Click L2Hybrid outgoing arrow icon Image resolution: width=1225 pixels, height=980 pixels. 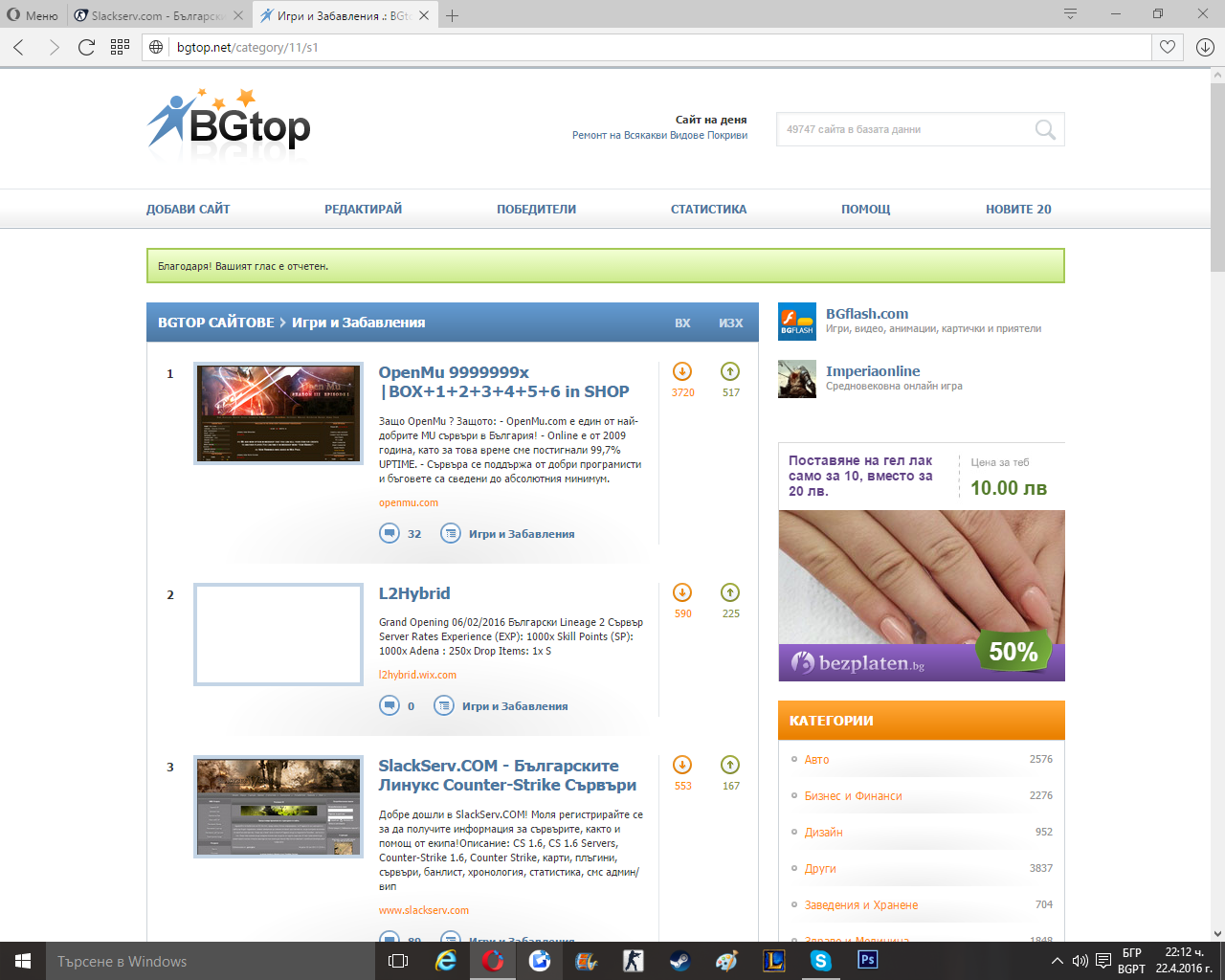730,592
